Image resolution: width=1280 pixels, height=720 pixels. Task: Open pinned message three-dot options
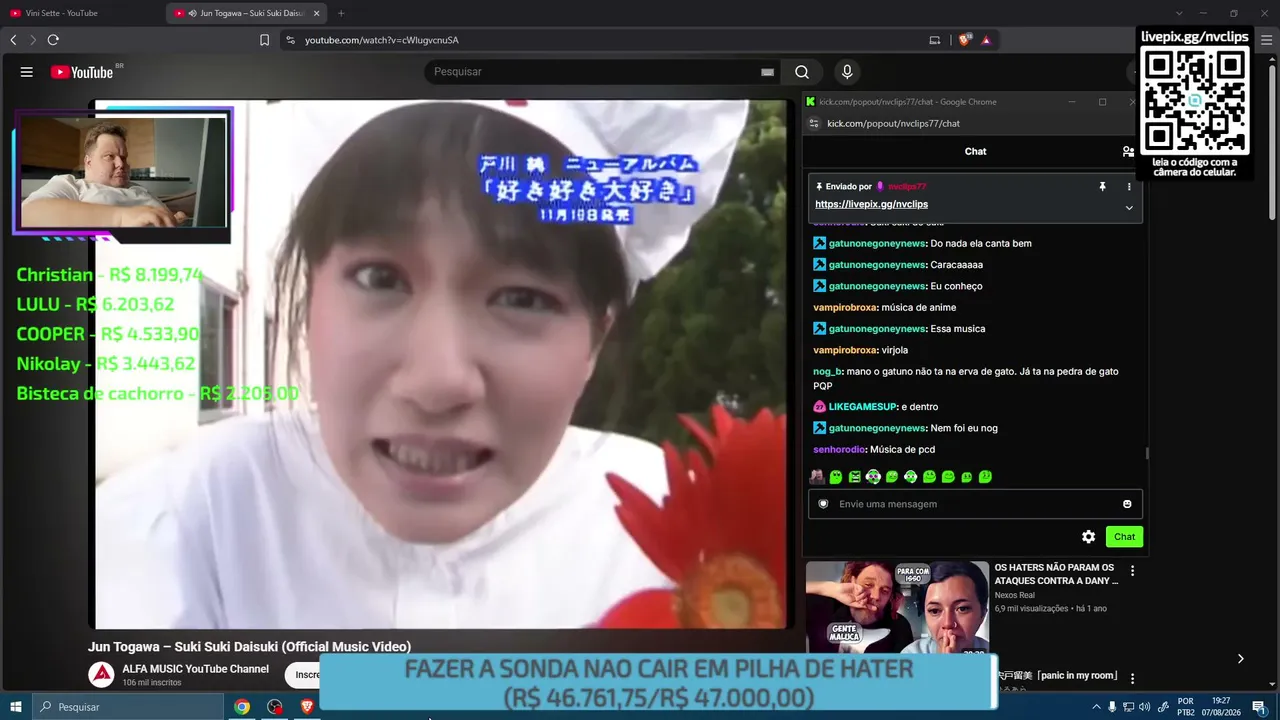tap(1129, 187)
